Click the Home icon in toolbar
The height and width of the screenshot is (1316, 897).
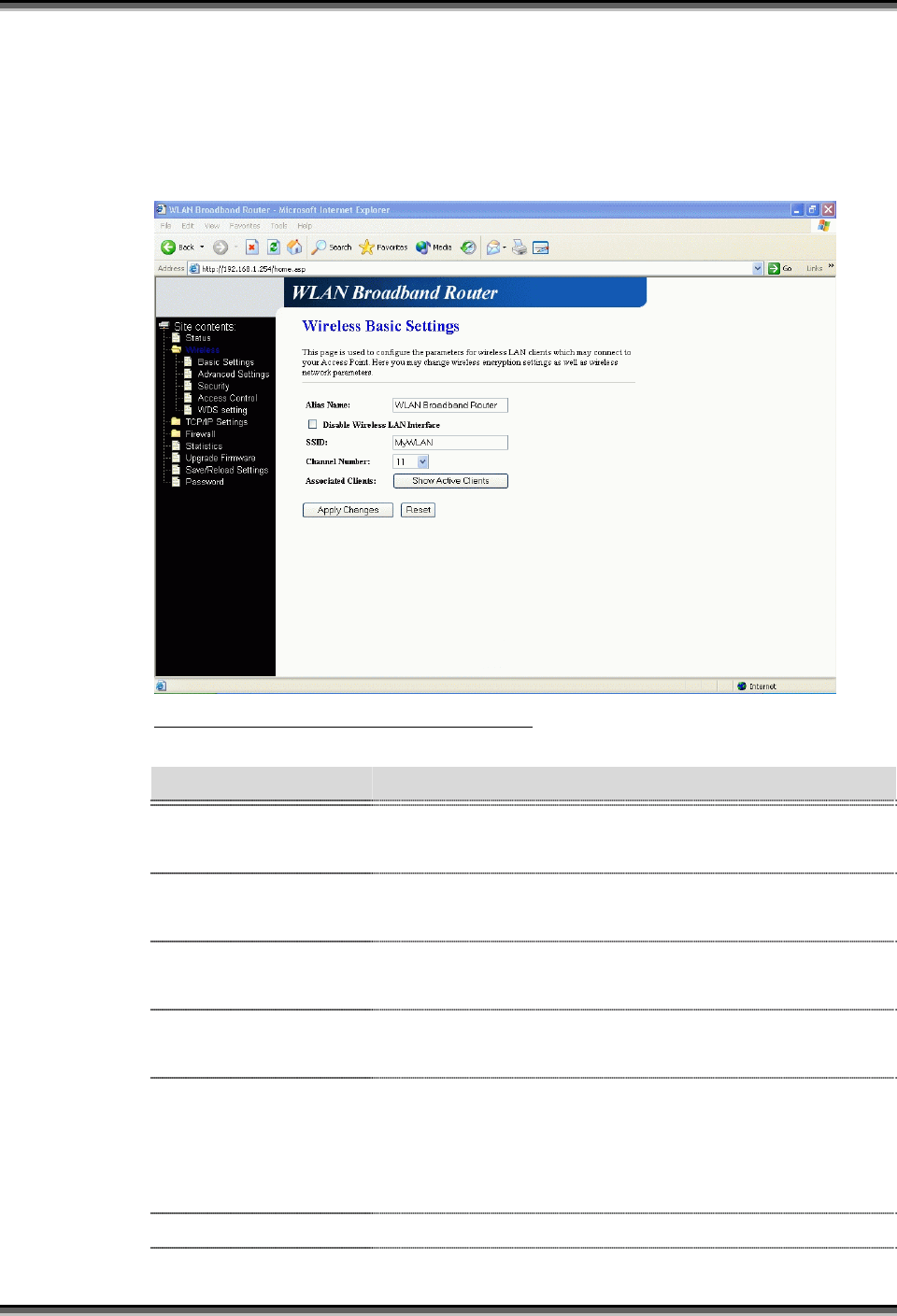click(294, 248)
